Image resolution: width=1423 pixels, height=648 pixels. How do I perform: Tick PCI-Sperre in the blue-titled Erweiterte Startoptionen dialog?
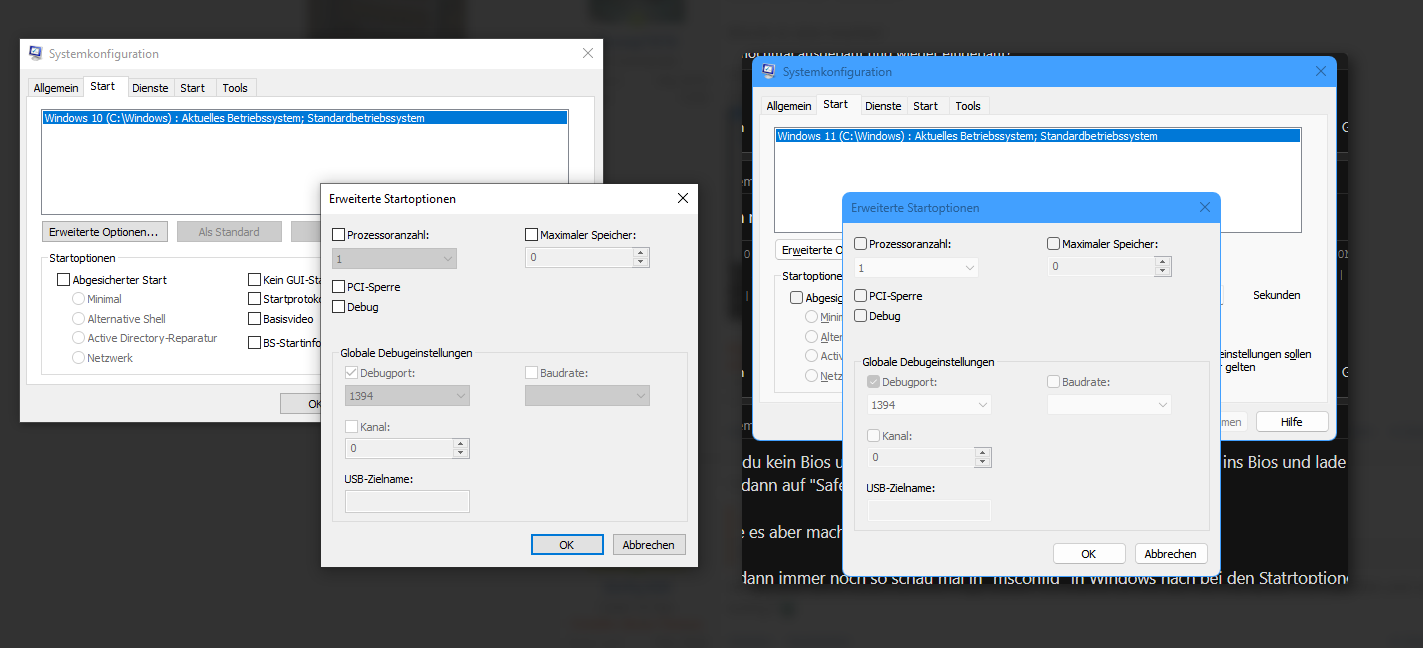(x=861, y=296)
